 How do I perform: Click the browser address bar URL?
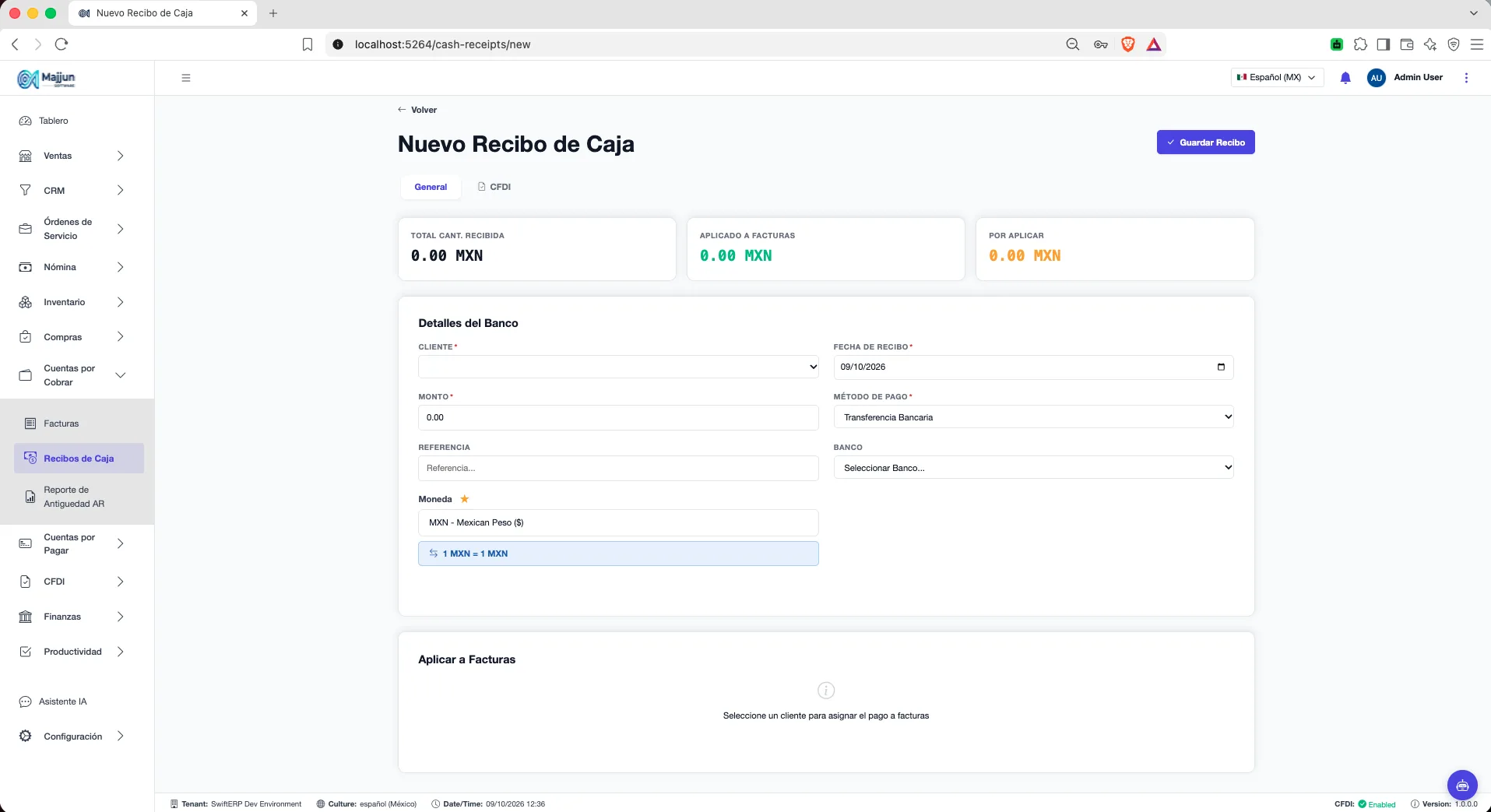[442, 44]
